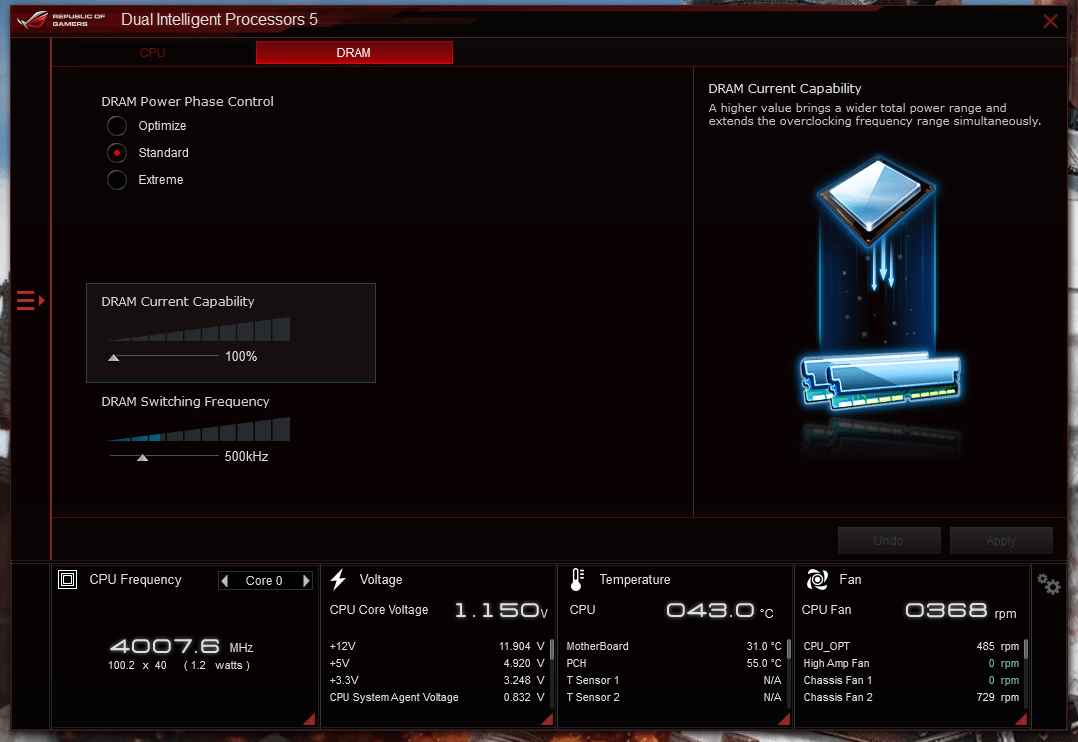Viewport: 1078px width, 742px height.
Task: Click the +5V voltage row
Action: [437, 664]
